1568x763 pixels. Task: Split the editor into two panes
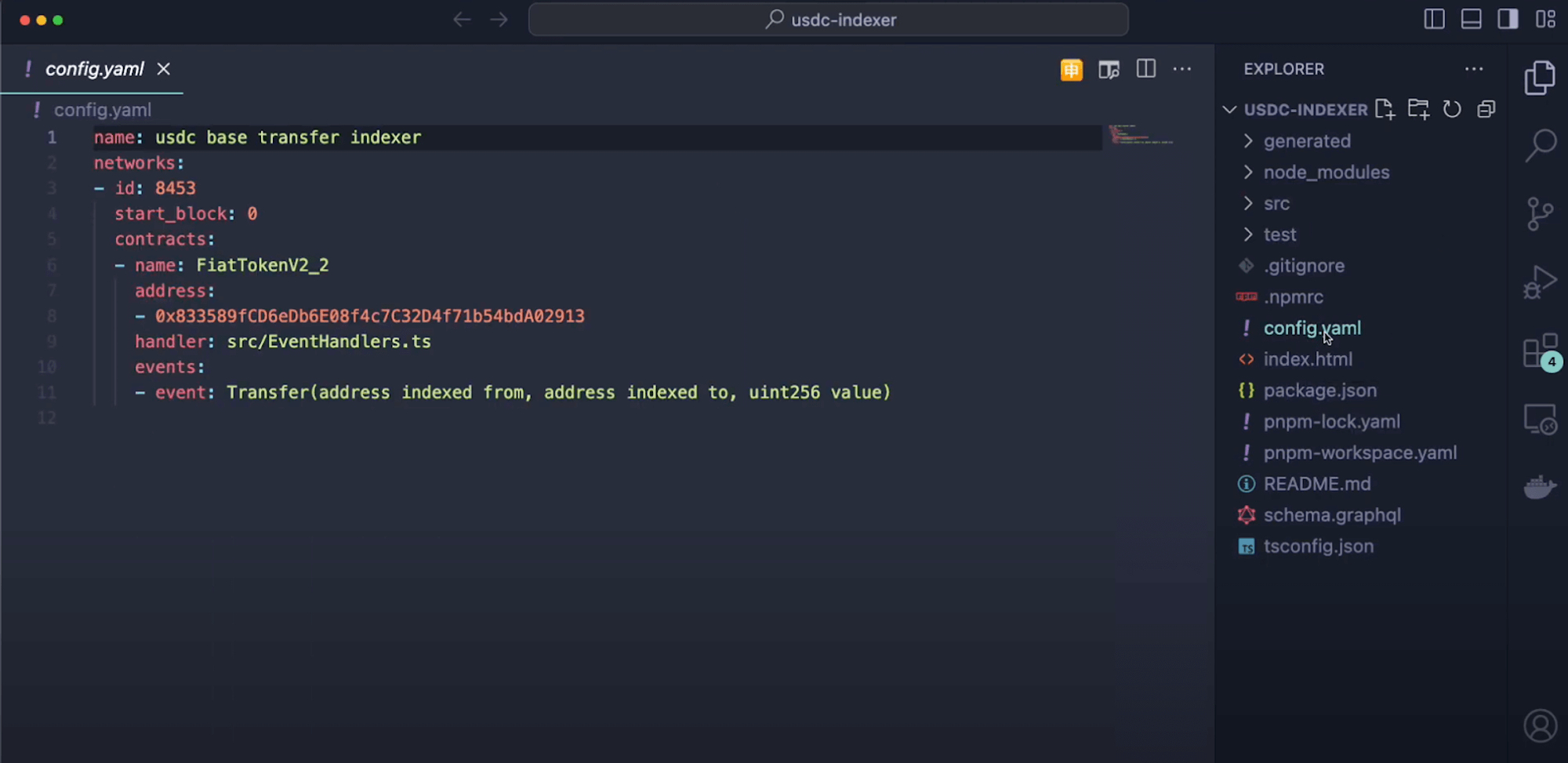tap(1145, 69)
